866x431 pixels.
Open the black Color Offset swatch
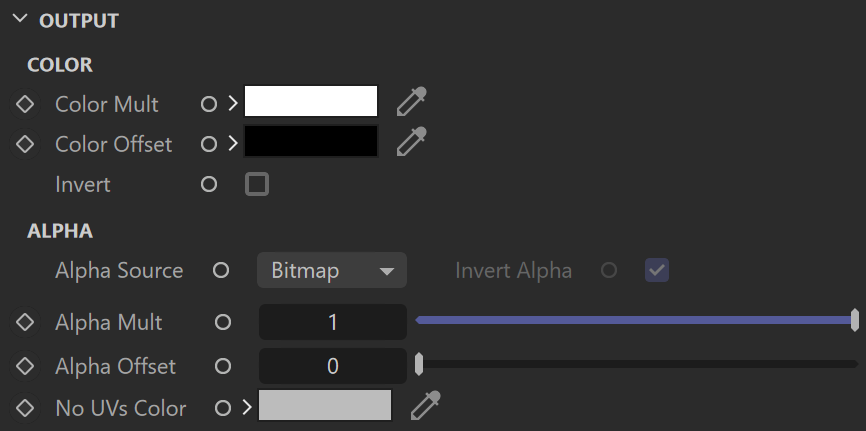tap(311, 141)
